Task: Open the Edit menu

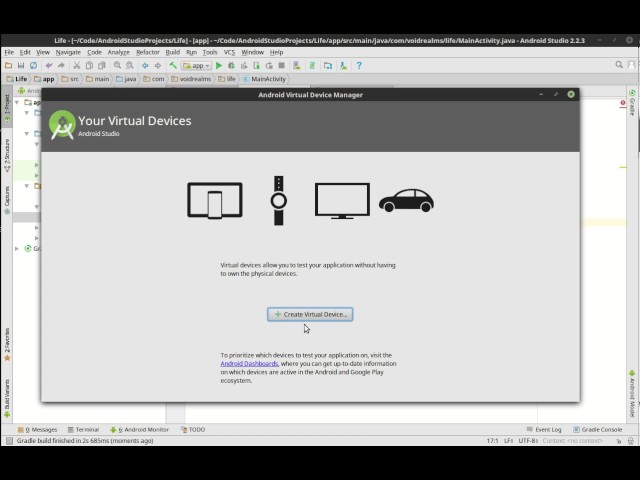Action: [x=25, y=52]
